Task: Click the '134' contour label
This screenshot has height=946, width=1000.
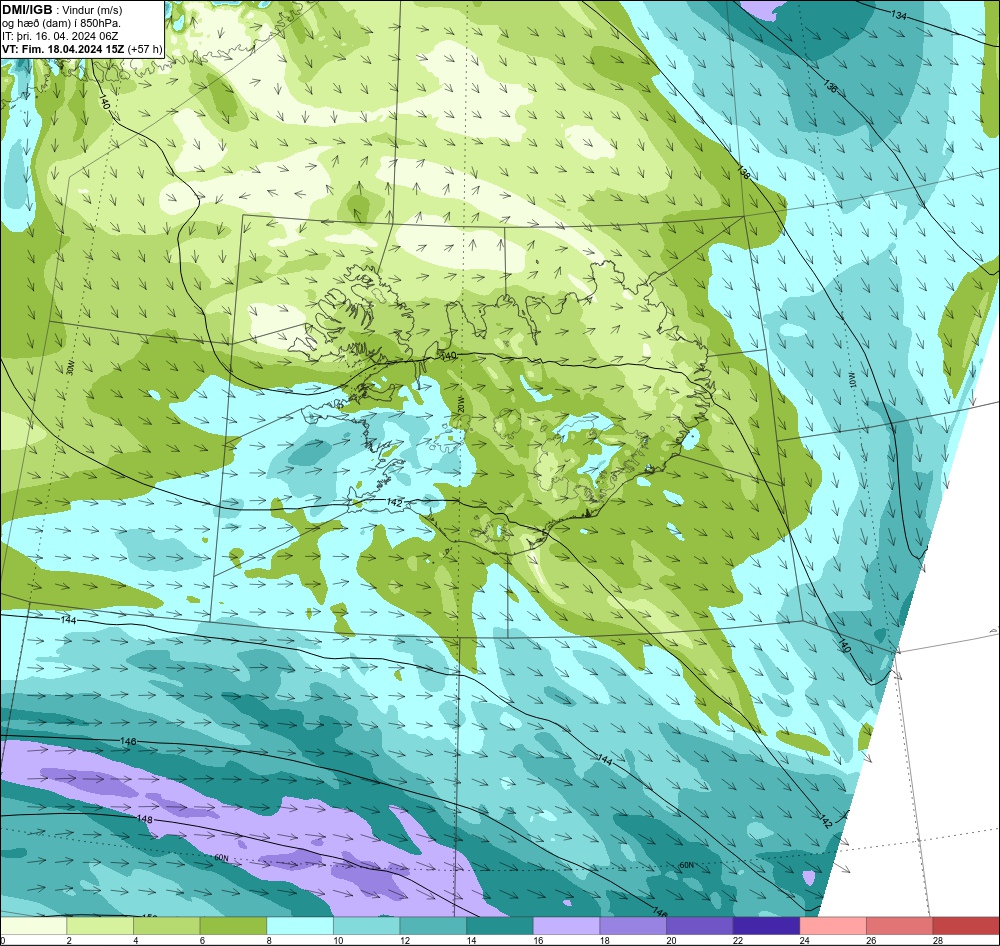Action: click(x=898, y=15)
